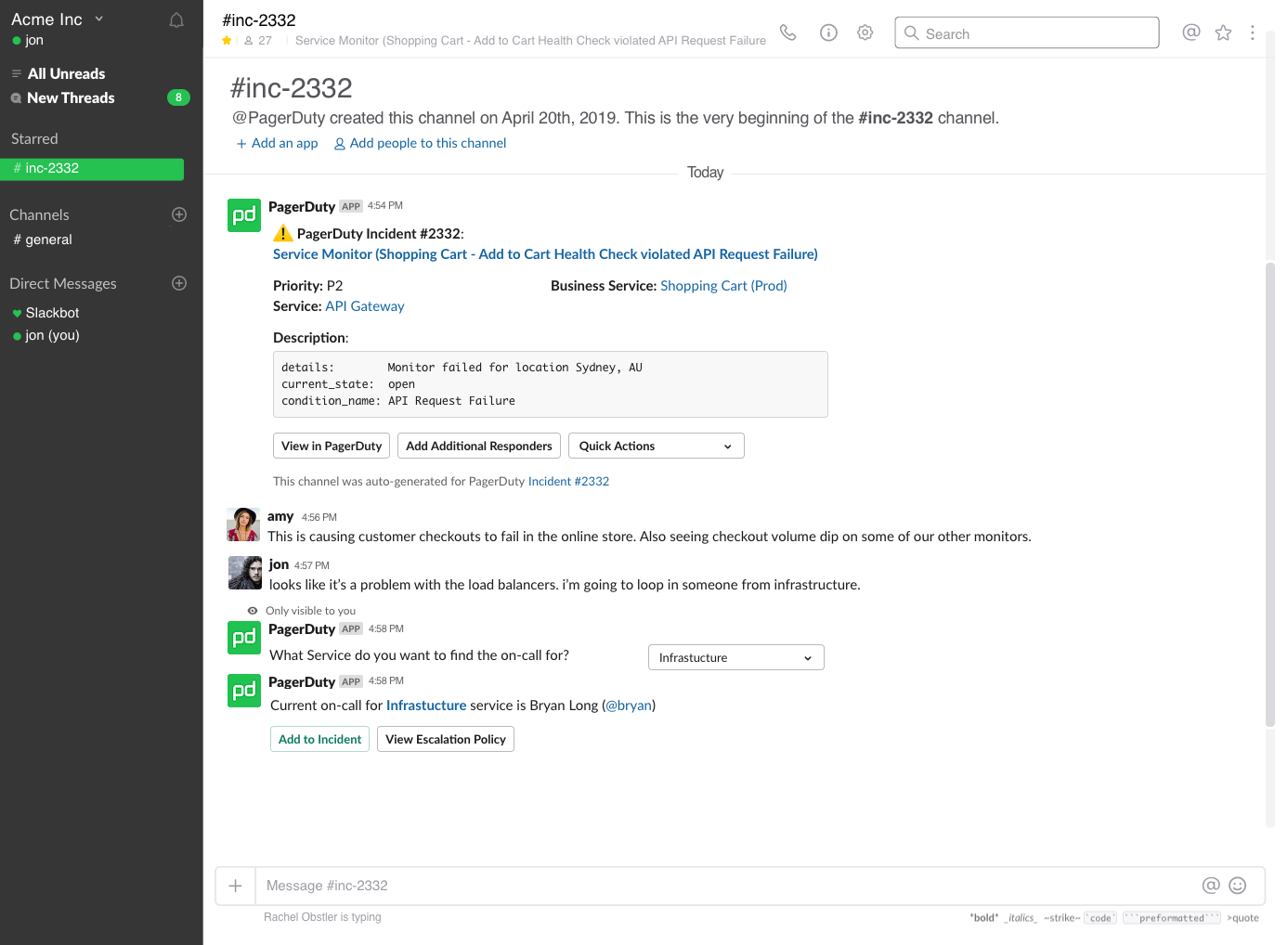This screenshot has width=1288, height=945.
Task: Add a new channel with plus icon
Action: pos(179,214)
